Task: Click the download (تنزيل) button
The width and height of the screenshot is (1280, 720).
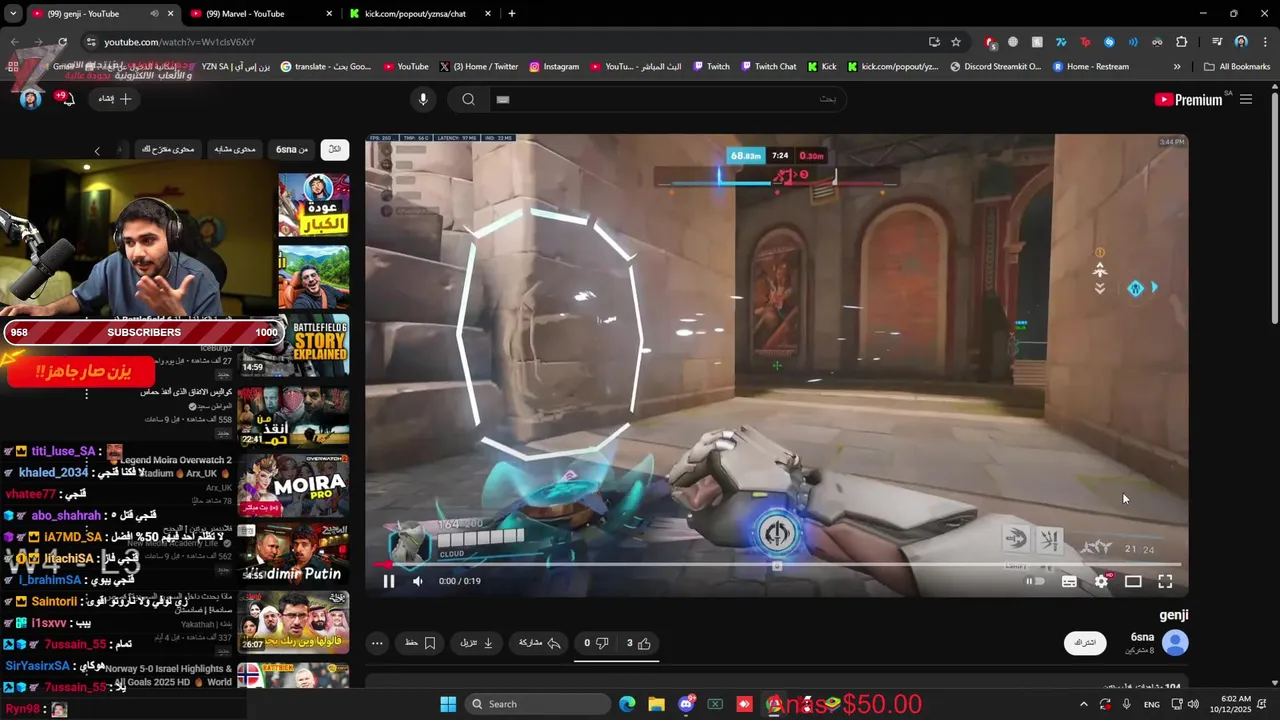Action: 477,643
